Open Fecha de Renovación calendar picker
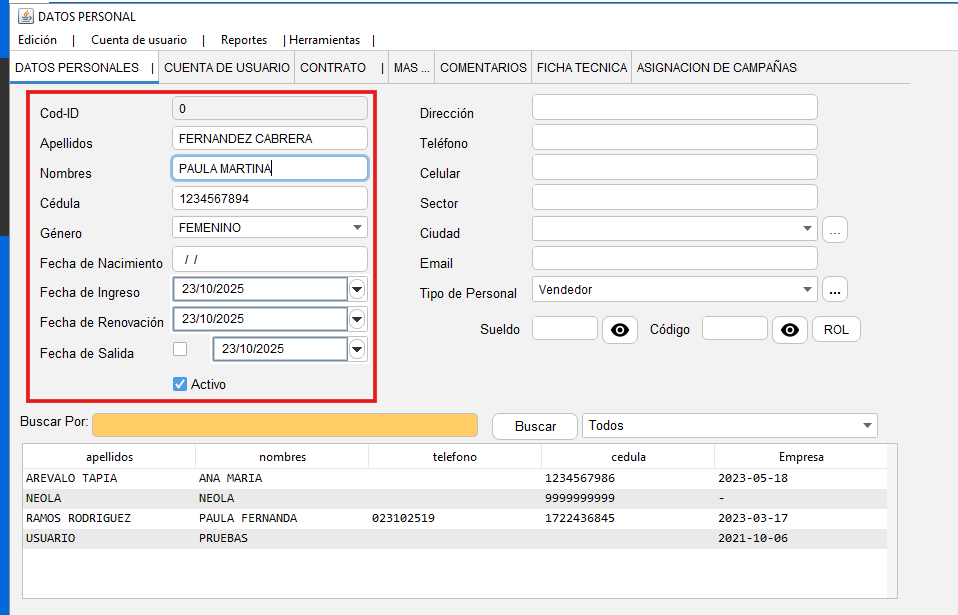 click(358, 319)
